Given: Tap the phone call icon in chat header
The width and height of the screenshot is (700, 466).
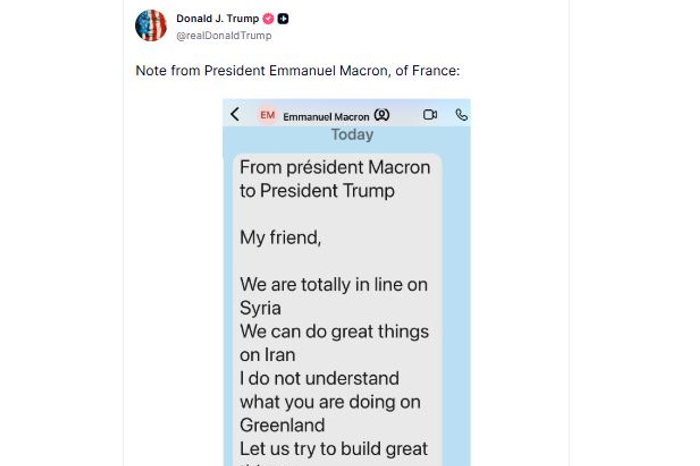Looking at the screenshot, I should tap(461, 115).
